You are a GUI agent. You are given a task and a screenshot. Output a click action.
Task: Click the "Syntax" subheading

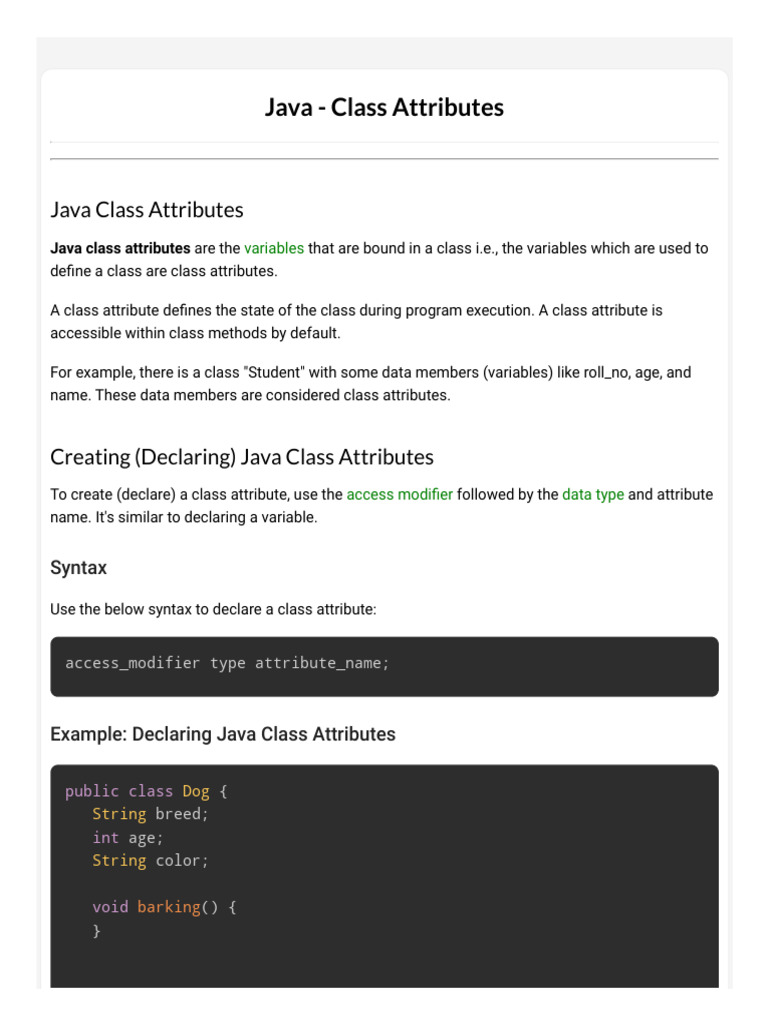(78, 568)
